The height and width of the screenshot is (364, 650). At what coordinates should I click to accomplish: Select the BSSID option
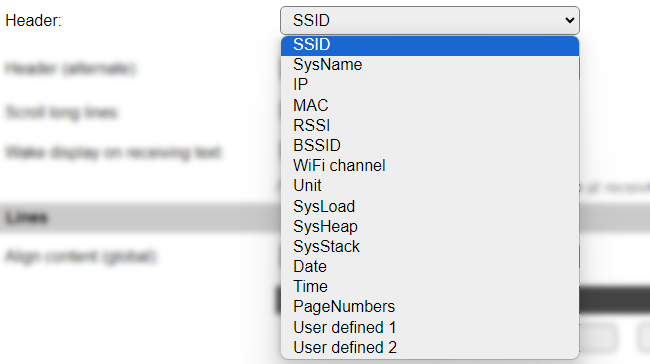click(x=430, y=146)
